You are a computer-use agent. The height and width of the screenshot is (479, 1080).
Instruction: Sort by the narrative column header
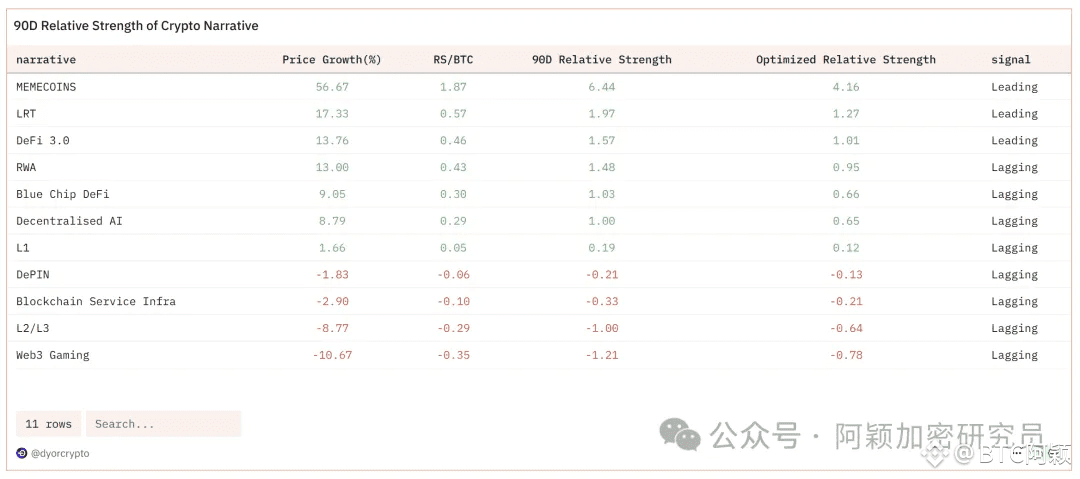[x=46, y=59]
